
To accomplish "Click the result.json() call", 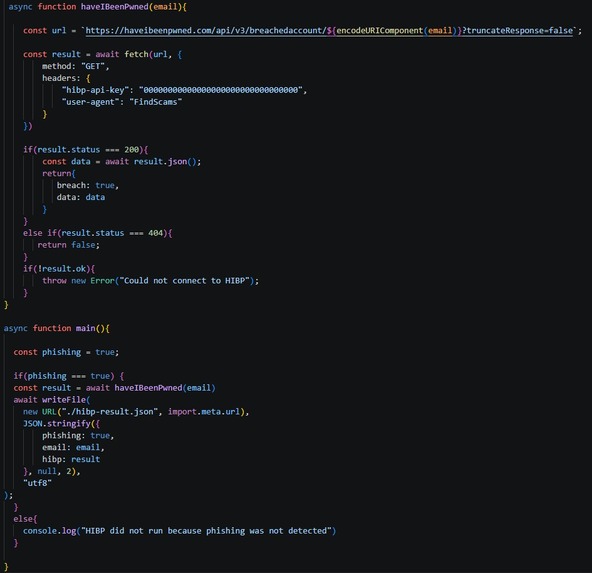I will 165,162.
